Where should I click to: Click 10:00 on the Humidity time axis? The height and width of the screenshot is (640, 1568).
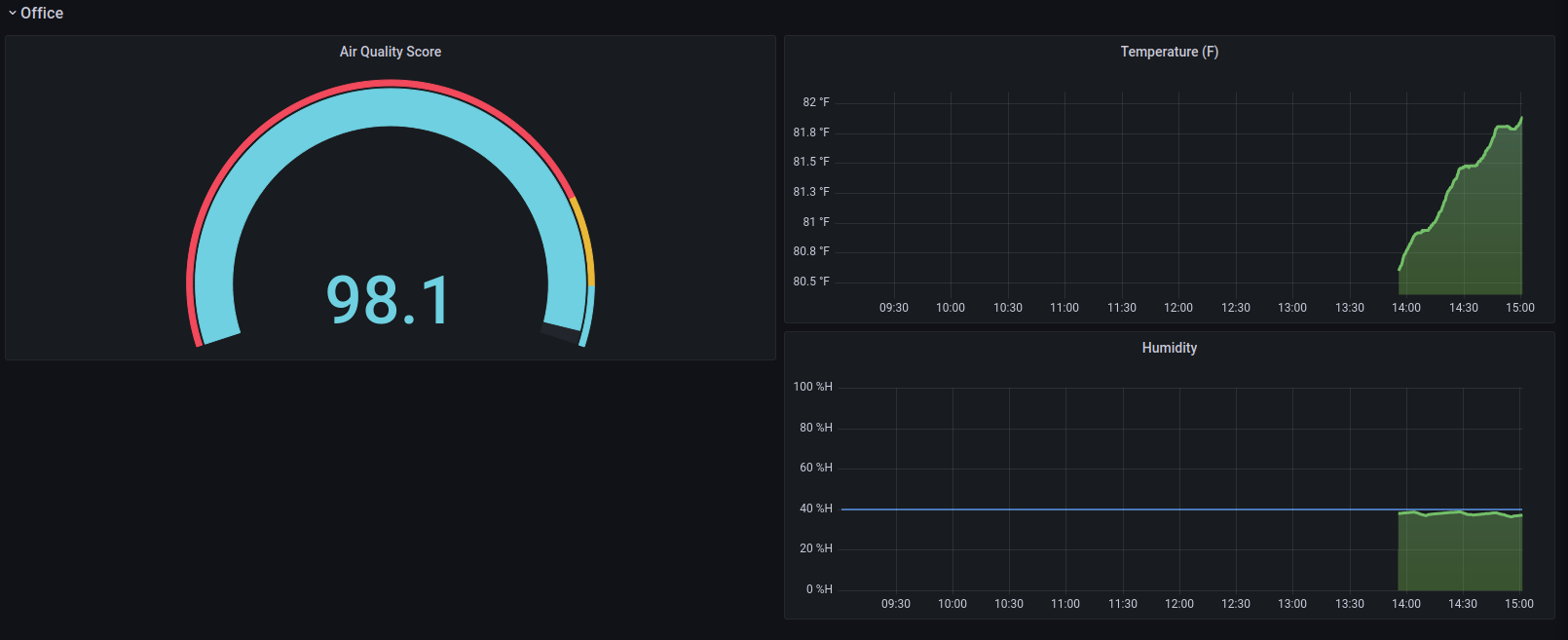point(952,604)
